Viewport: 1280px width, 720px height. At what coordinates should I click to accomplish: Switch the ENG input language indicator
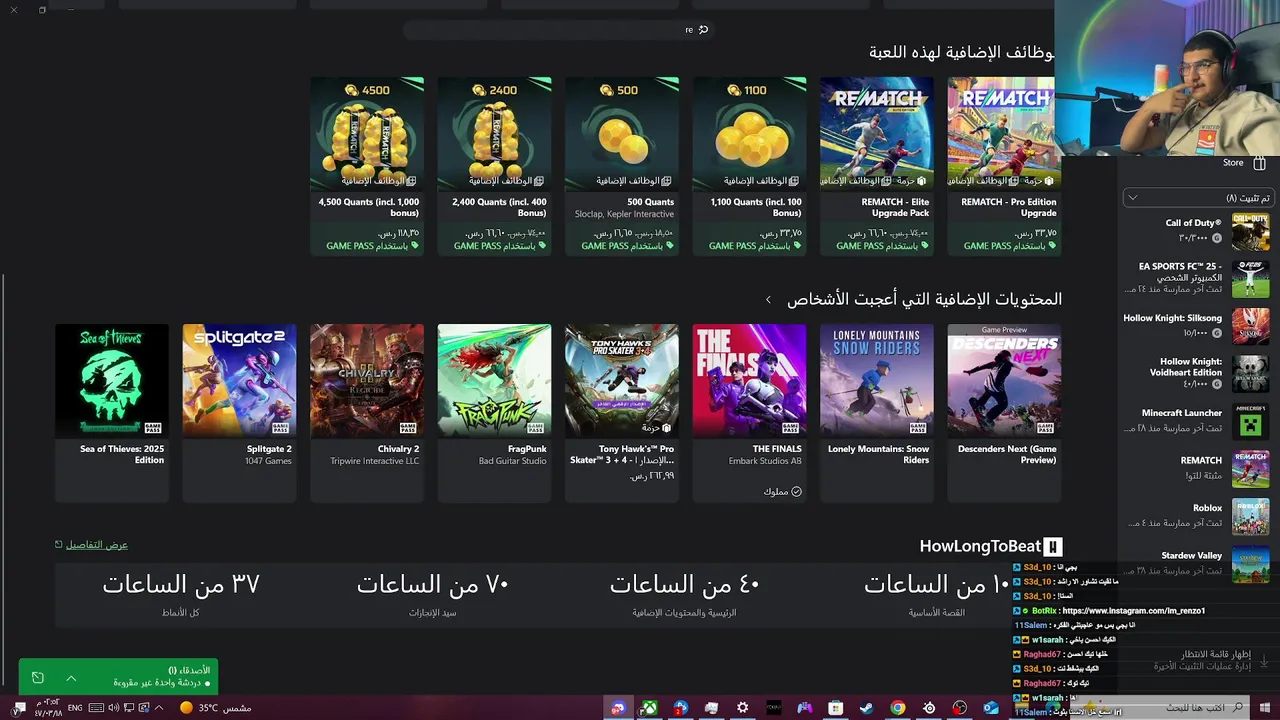click(75, 708)
